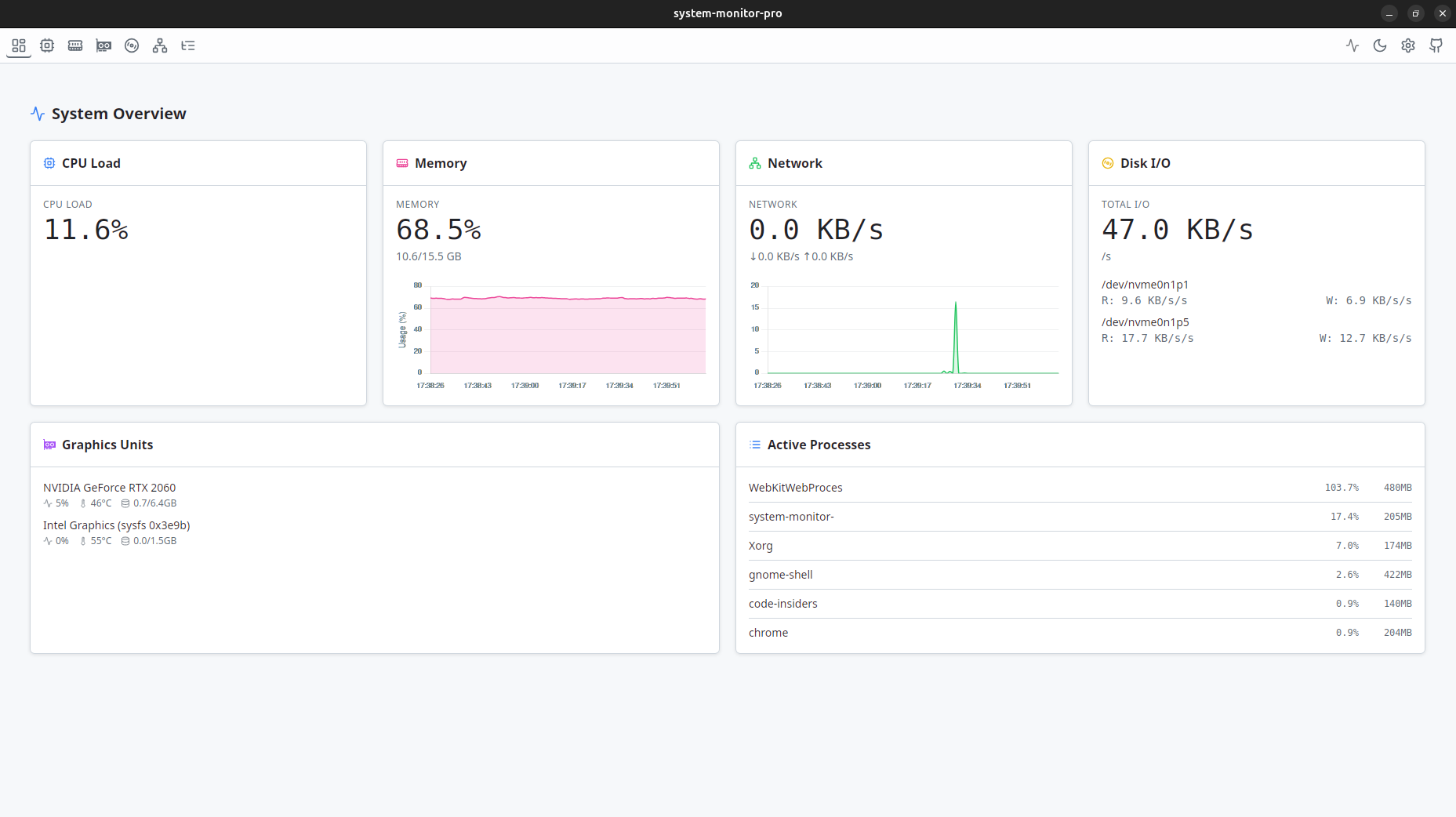Select the Overview dashboard icon
This screenshot has height=817, width=1456.
[19, 45]
